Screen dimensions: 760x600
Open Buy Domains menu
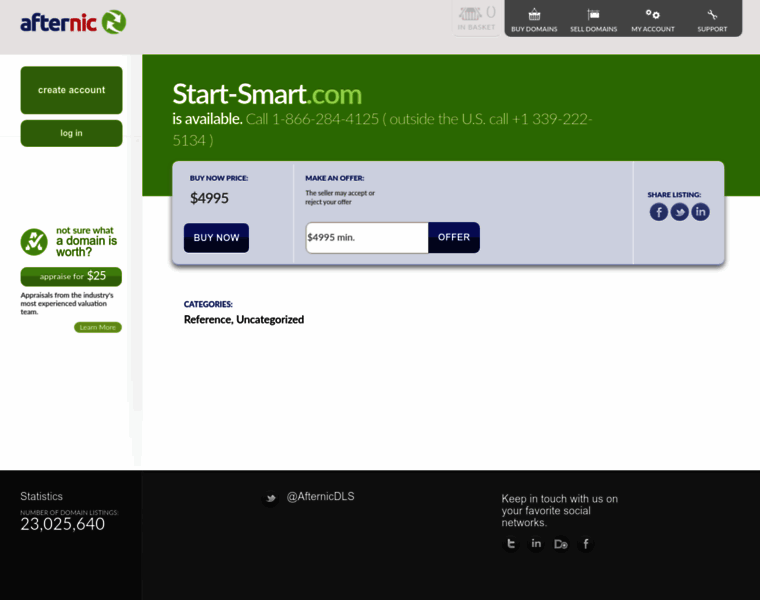534,20
